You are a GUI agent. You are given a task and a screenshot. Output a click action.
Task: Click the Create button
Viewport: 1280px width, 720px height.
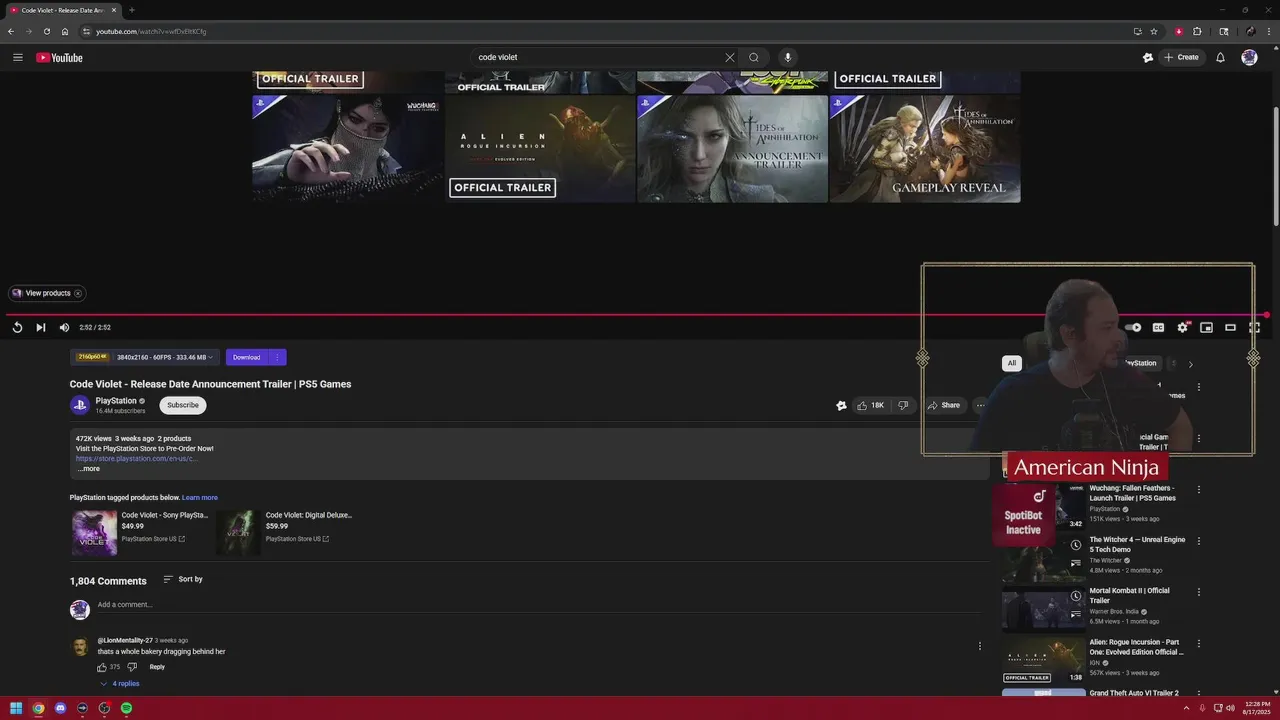point(1181,57)
